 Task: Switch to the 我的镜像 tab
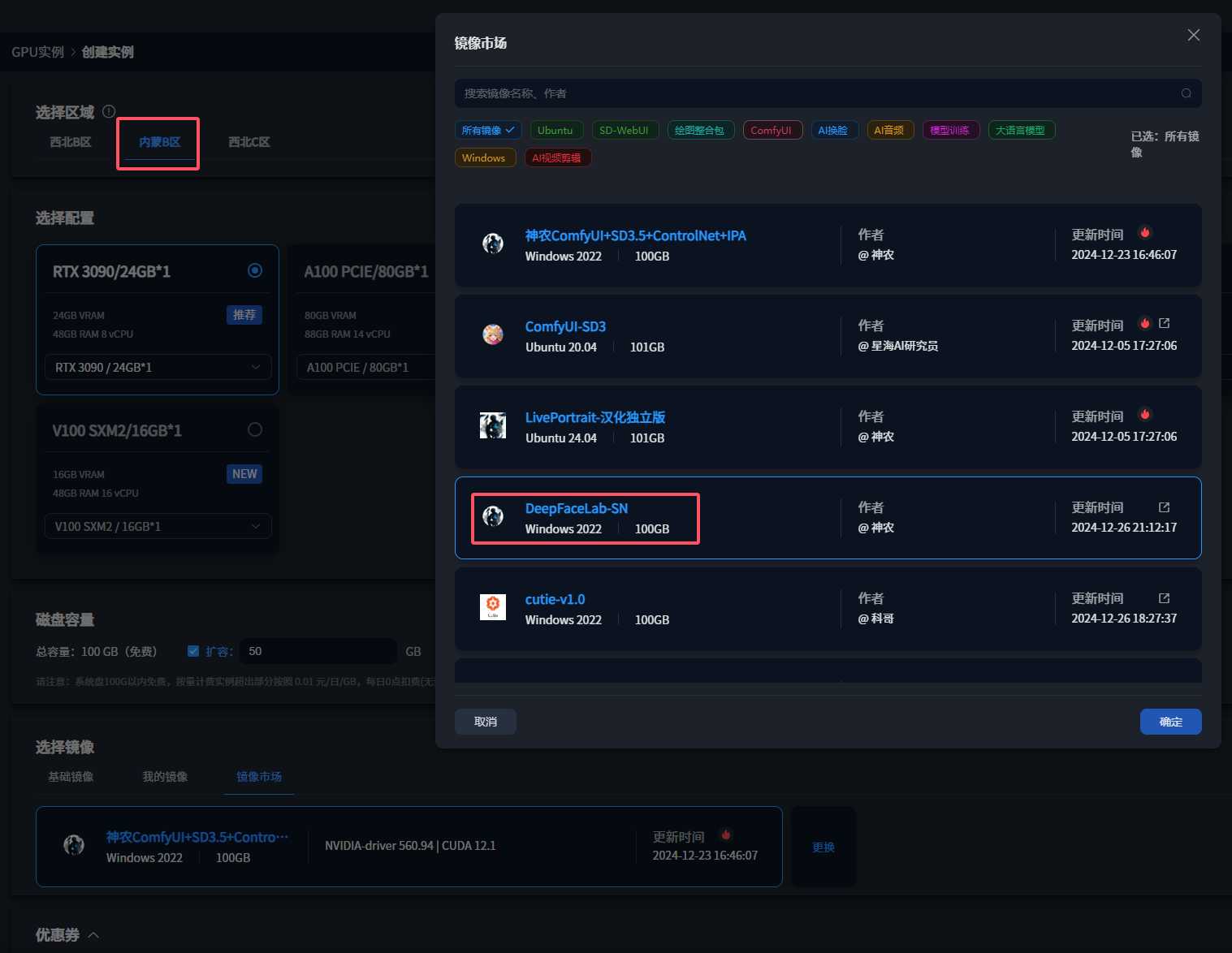165,777
